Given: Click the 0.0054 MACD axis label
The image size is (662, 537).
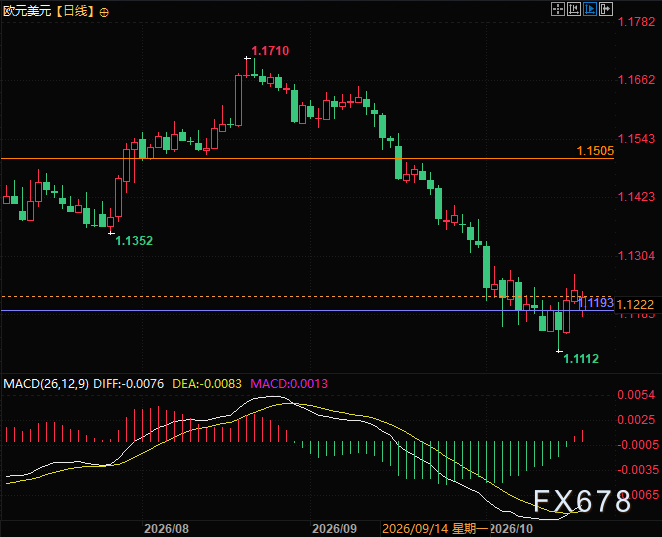Looking at the screenshot, I should tap(636, 395).
